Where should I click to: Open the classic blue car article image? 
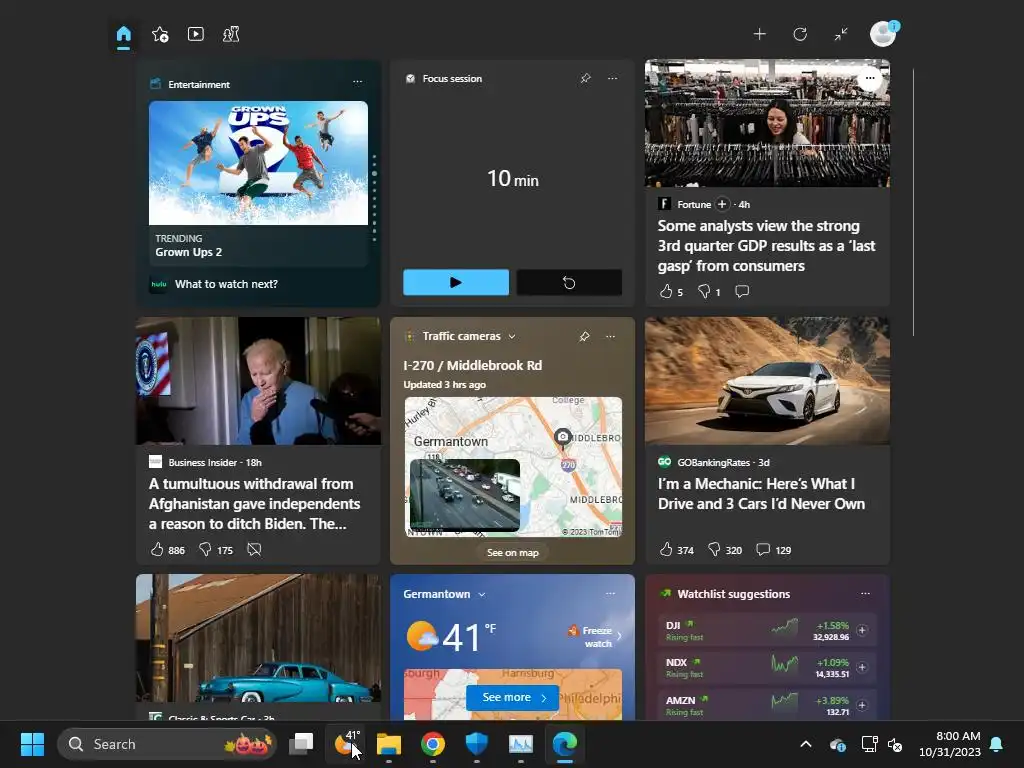tap(258, 638)
